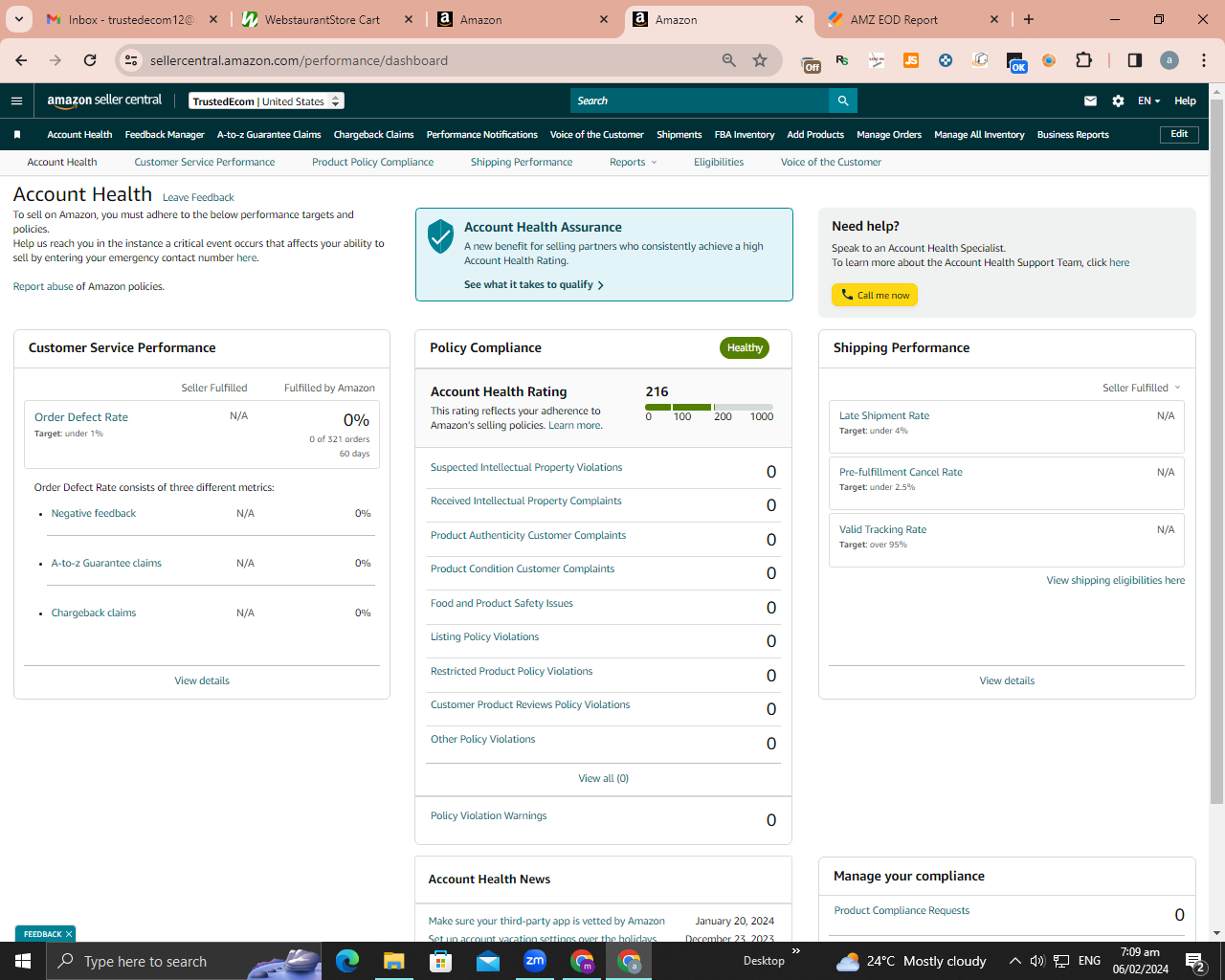The height and width of the screenshot is (980, 1225).
Task: Open Feedback Manager in the navigation bar
Action: coord(165,135)
